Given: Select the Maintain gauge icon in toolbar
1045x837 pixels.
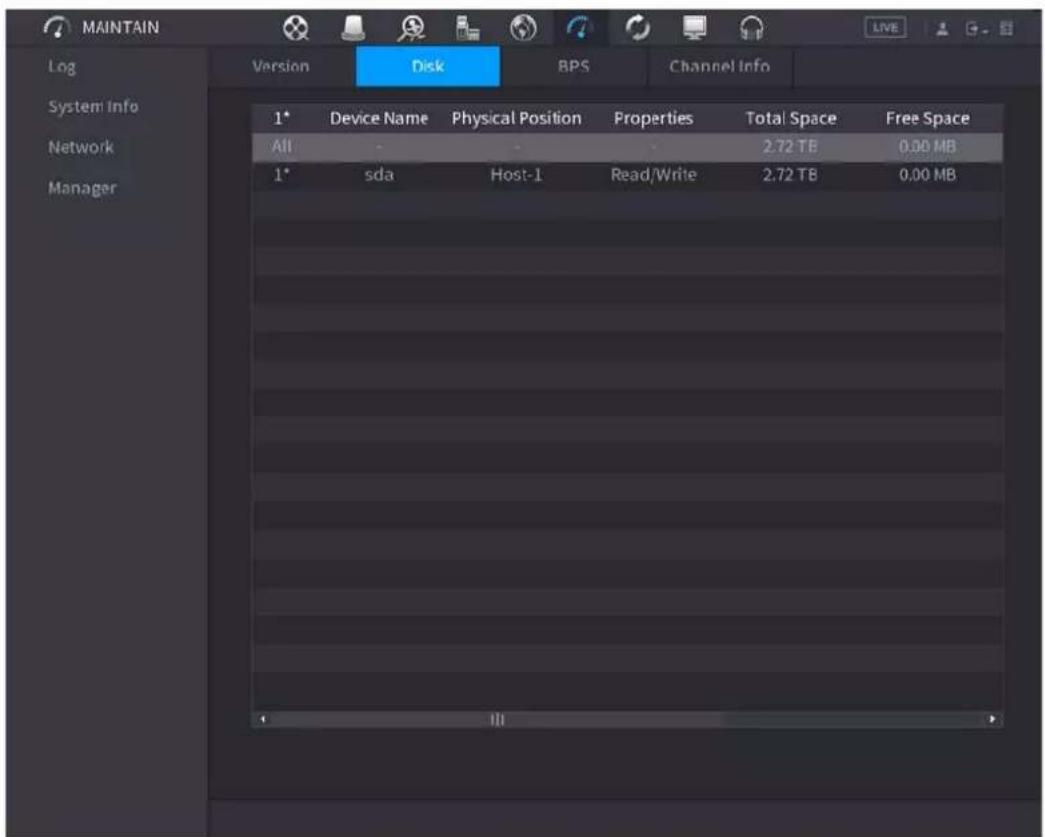Looking at the screenshot, I should pos(580,28).
